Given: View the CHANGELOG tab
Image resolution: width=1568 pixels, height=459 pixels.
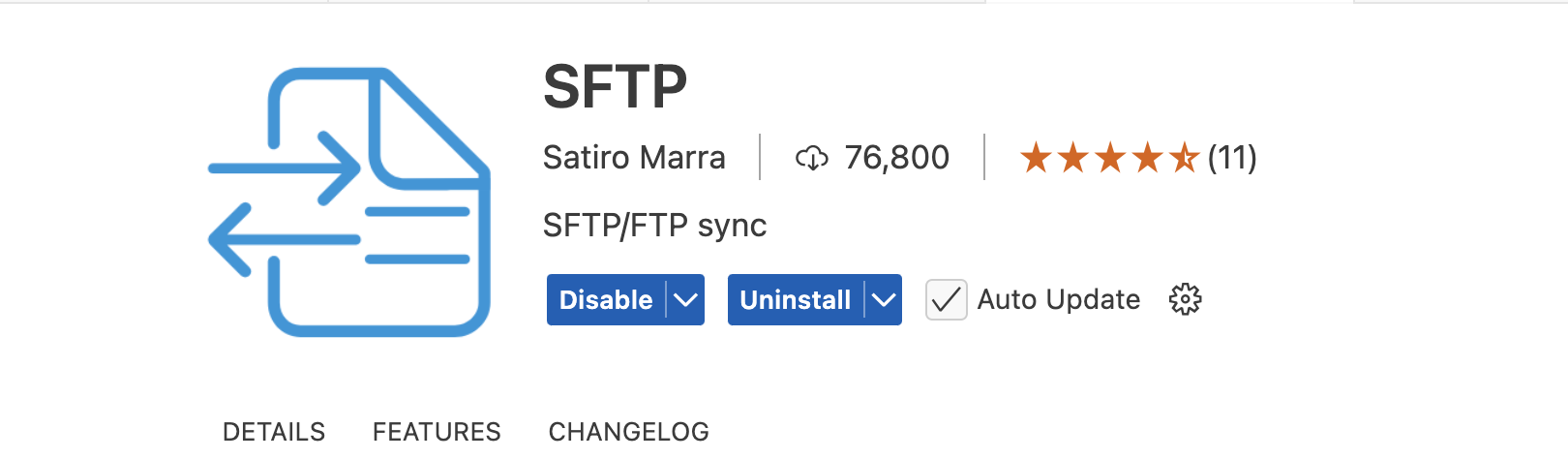Looking at the screenshot, I should click(x=629, y=432).
